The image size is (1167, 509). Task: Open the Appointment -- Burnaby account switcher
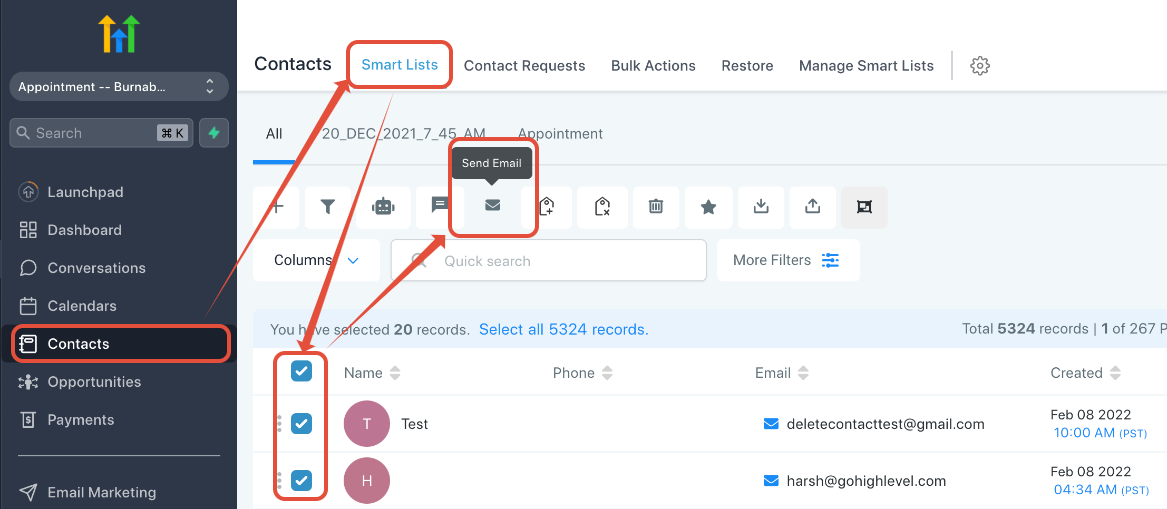pos(119,87)
